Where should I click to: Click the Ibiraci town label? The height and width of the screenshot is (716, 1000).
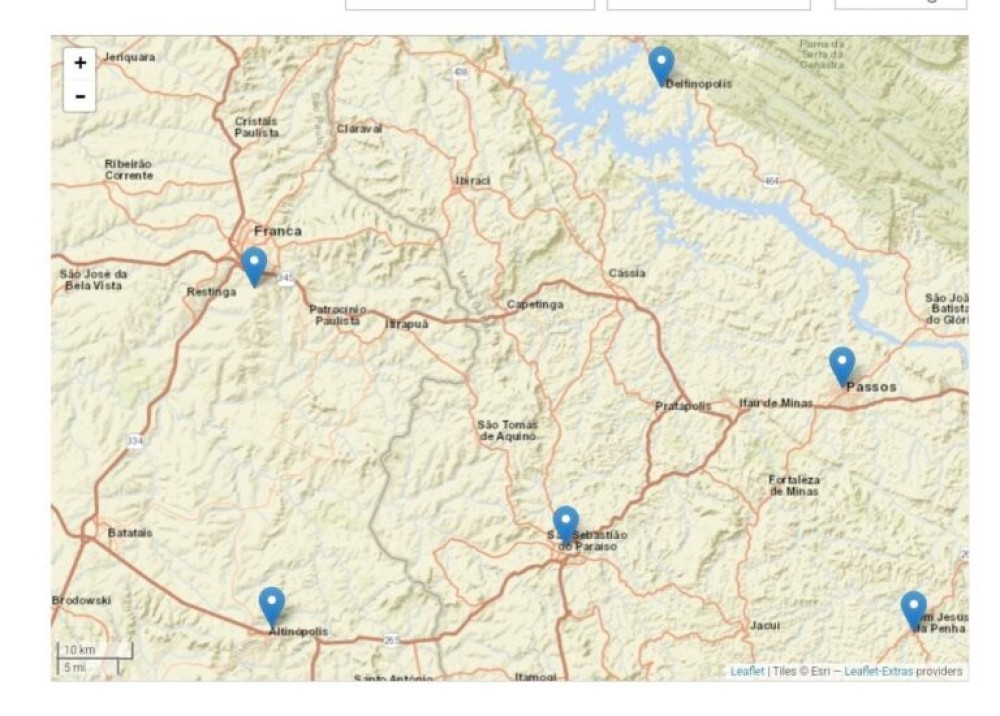[473, 180]
